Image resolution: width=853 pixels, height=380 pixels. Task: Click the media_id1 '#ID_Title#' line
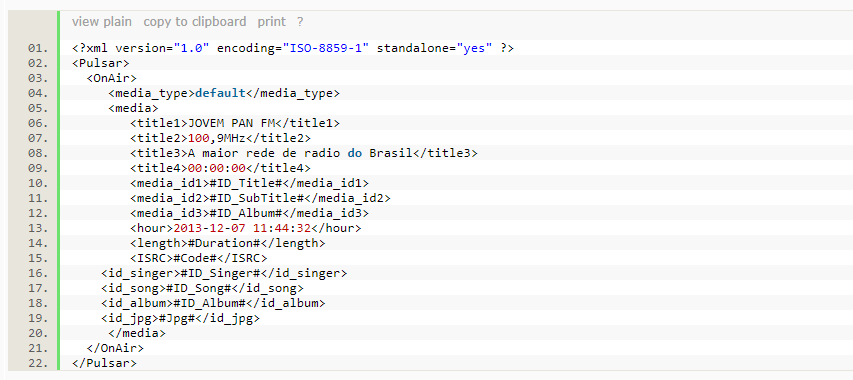point(249,183)
